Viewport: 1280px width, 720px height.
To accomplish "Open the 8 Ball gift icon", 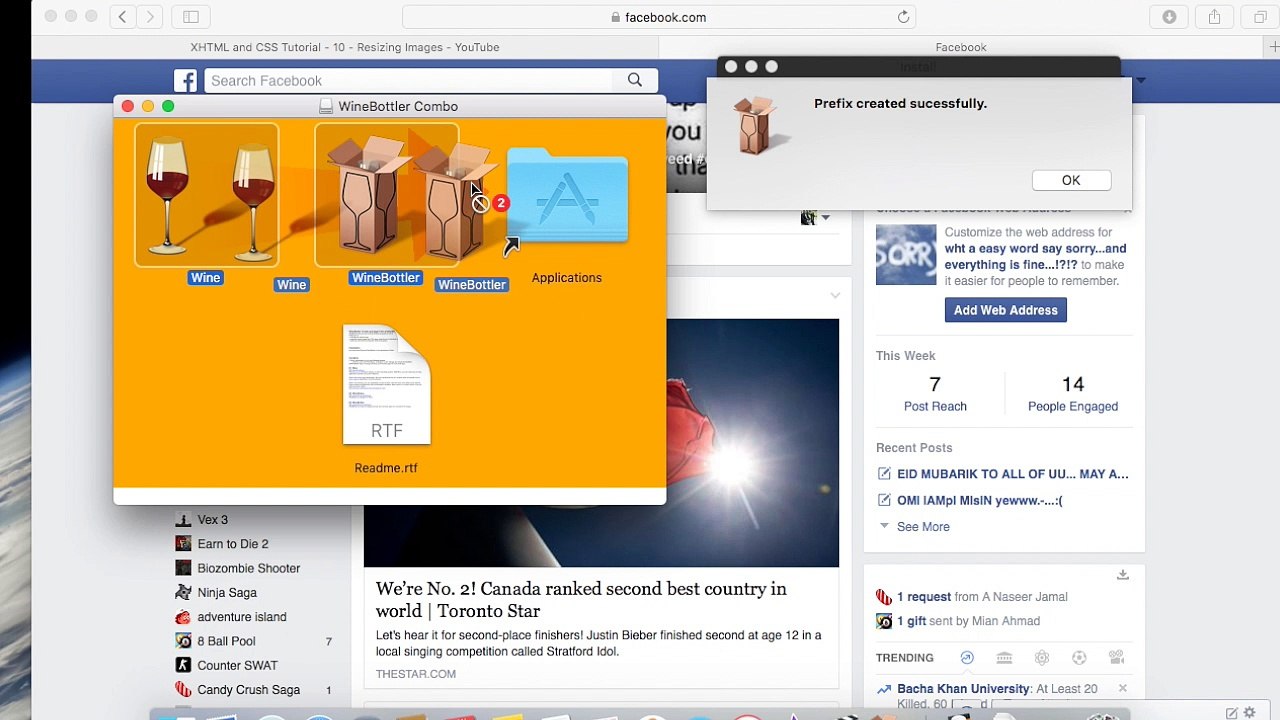I will point(884,621).
